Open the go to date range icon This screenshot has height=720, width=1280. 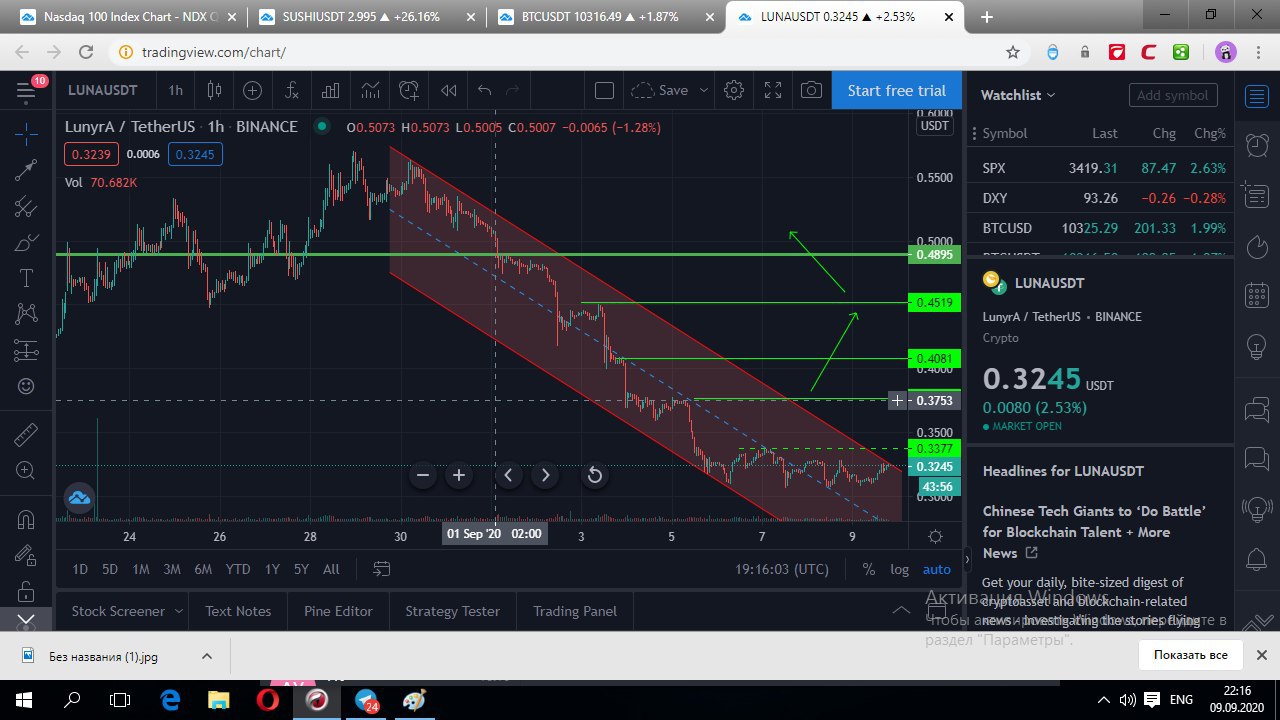381,569
